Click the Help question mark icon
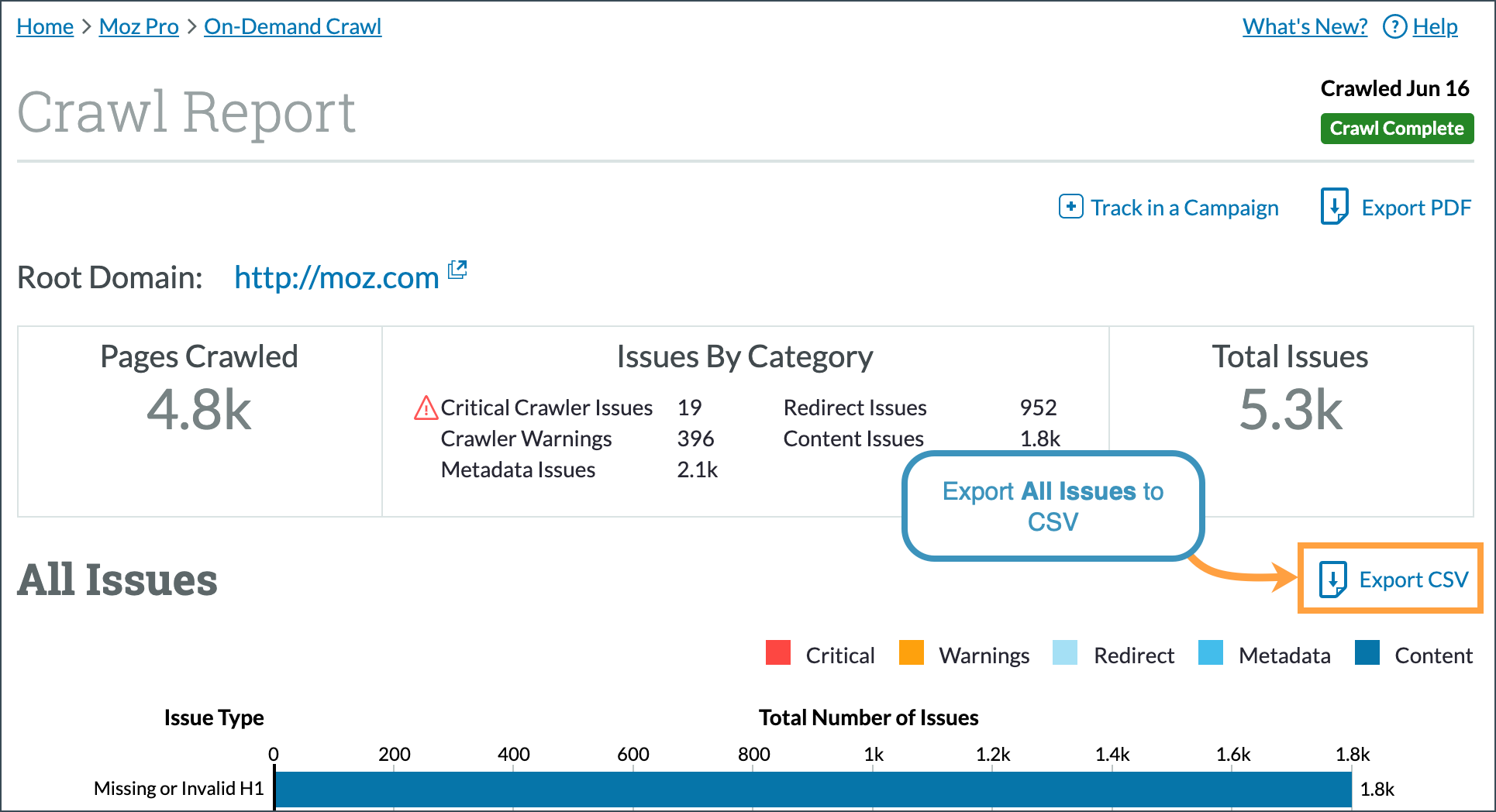Viewport: 1496px width, 812px height. point(1394,26)
